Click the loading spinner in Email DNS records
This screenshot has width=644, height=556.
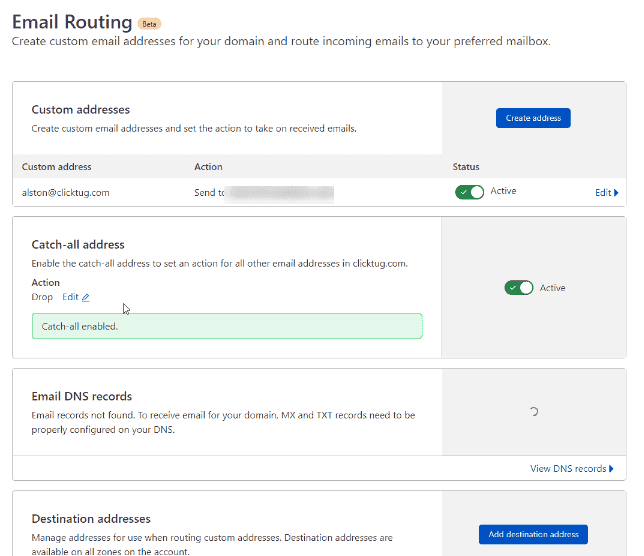pos(533,411)
